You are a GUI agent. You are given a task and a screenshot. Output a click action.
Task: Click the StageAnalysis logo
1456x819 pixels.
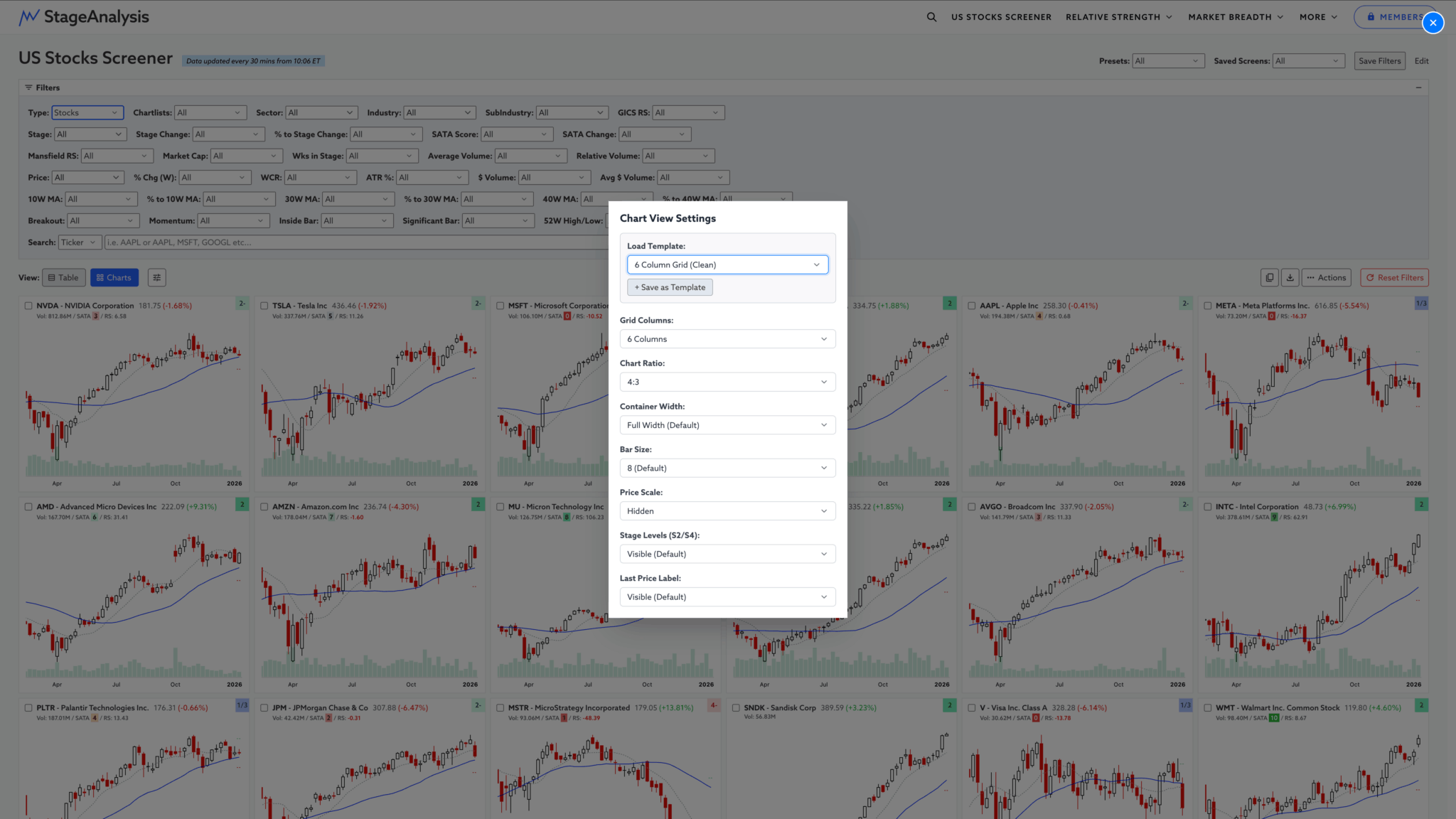(84, 17)
